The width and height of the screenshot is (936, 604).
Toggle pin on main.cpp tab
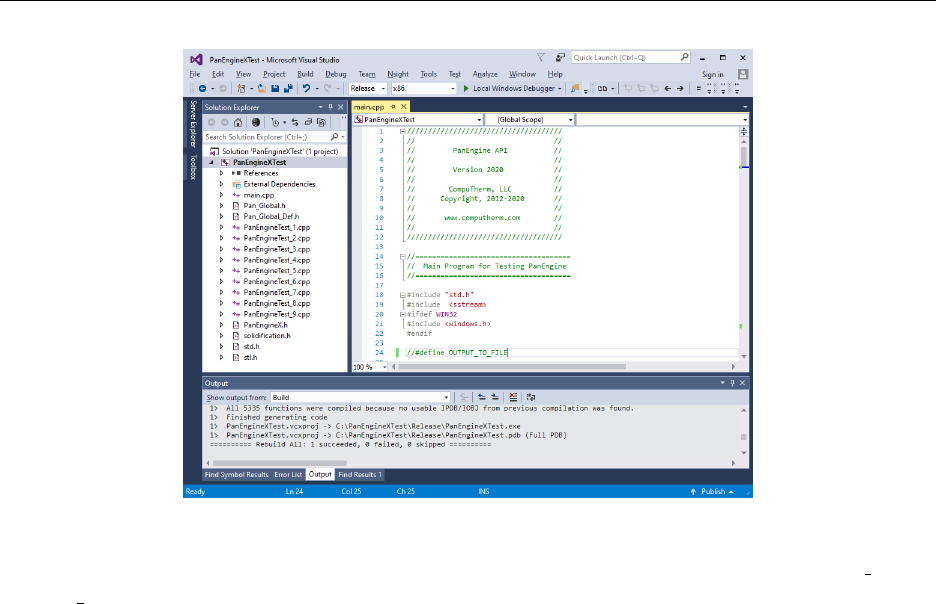pyautogui.click(x=393, y=106)
